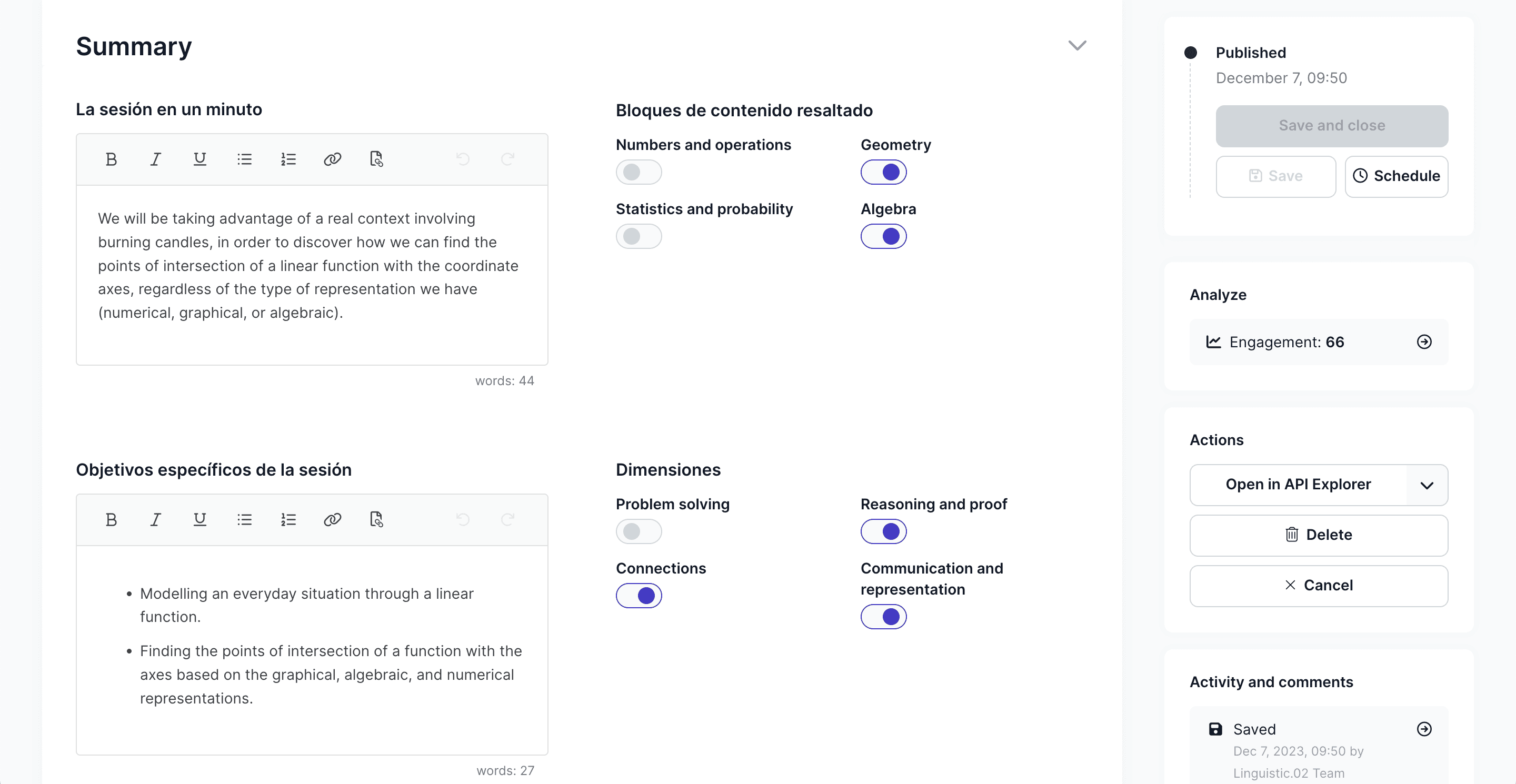The height and width of the screenshot is (784, 1516).
Task: Click the Schedule button
Action: pyautogui.click(x=1396, y=176)
